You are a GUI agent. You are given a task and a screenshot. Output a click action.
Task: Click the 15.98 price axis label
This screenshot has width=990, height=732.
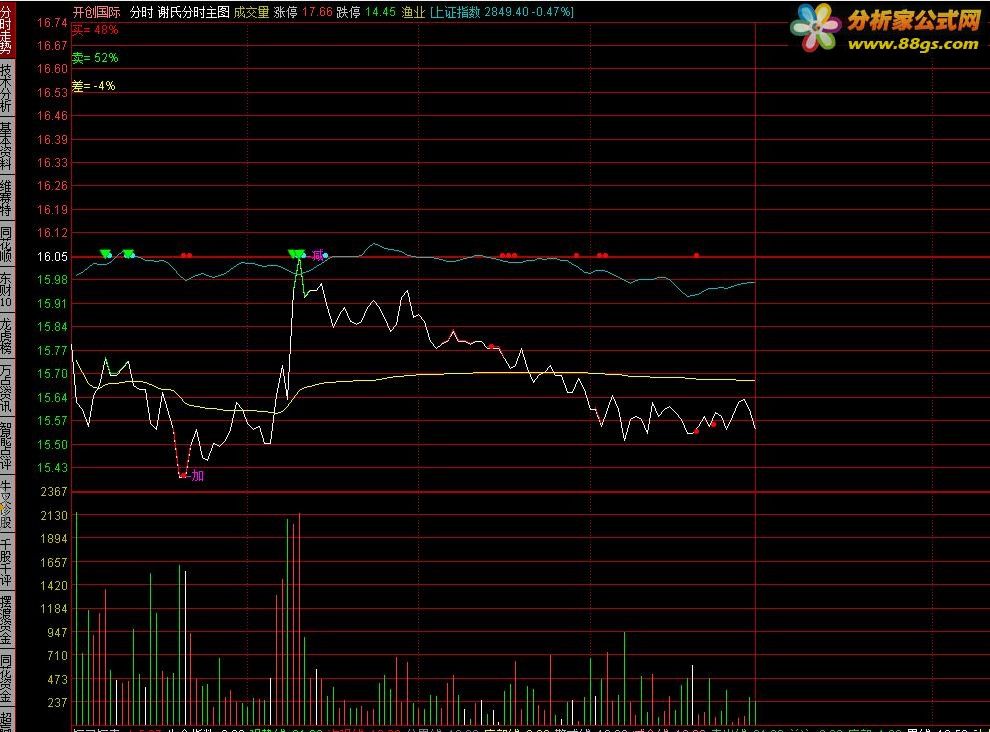(52, 280)
